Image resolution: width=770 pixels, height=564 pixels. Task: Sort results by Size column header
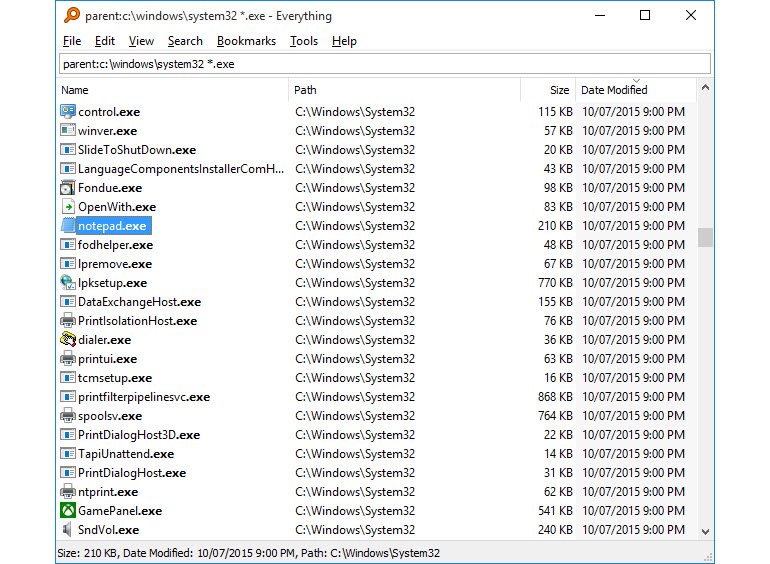pos(559,90)
